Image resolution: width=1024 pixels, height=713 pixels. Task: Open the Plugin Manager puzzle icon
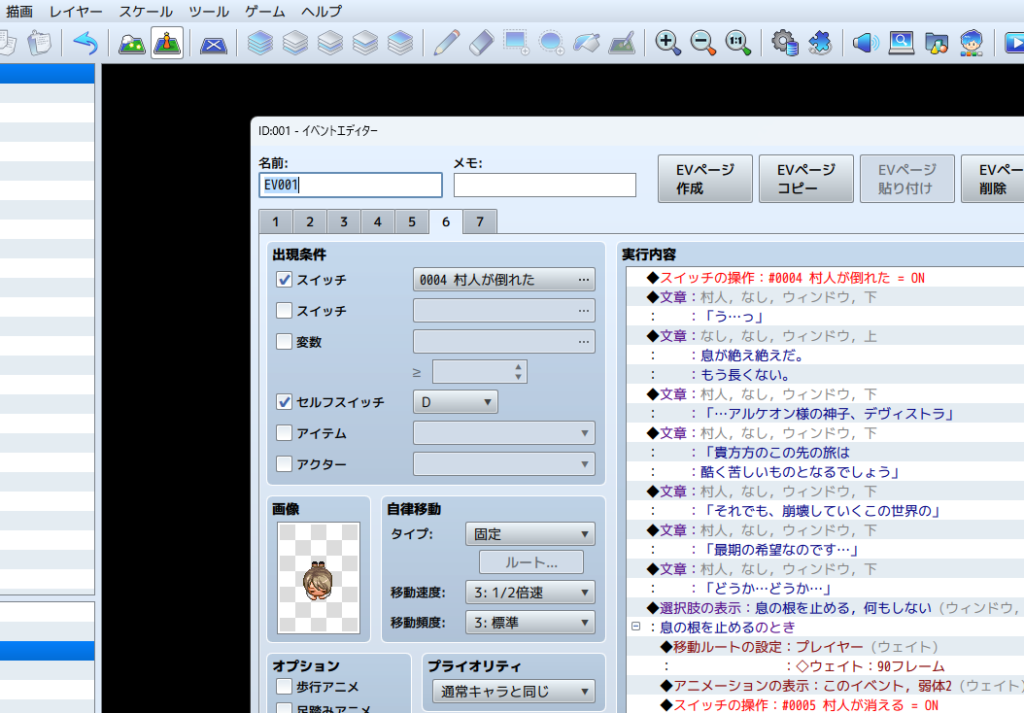click(x=819, y=43)
